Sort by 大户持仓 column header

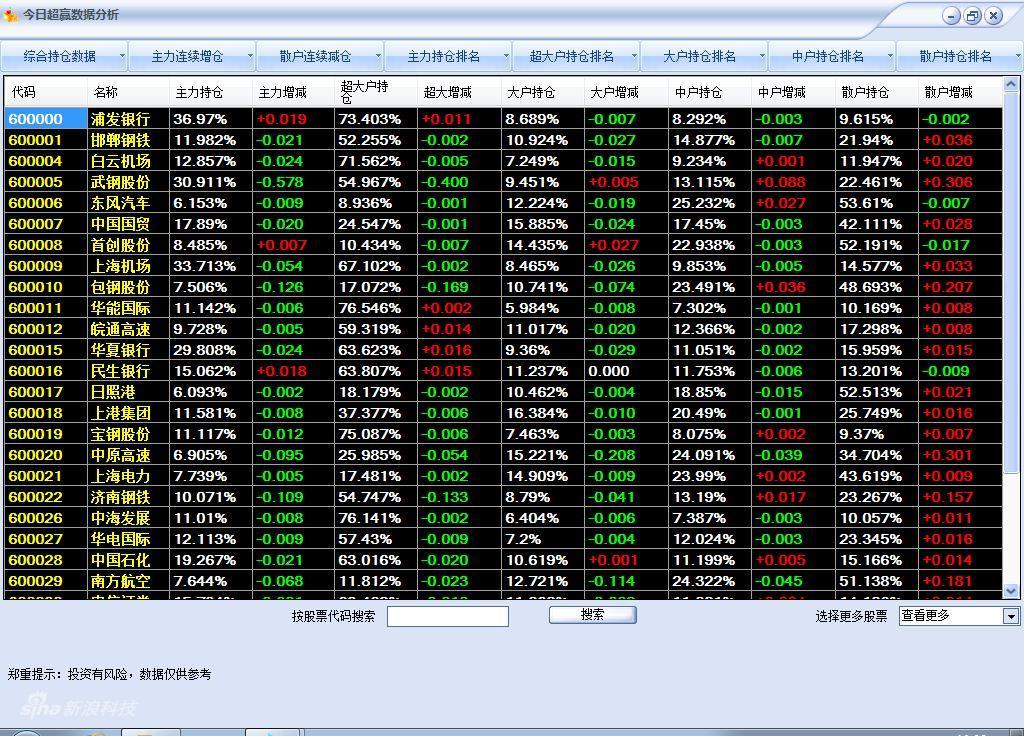543,93
